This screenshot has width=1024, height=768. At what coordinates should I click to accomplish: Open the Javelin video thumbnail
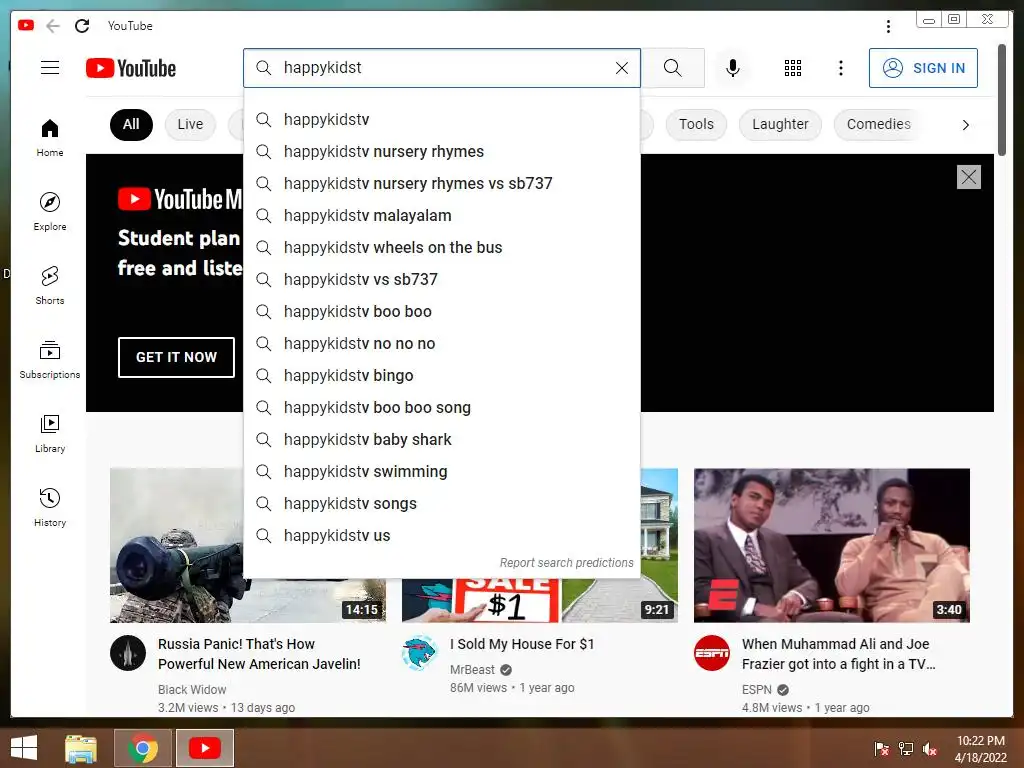[176, 545]
